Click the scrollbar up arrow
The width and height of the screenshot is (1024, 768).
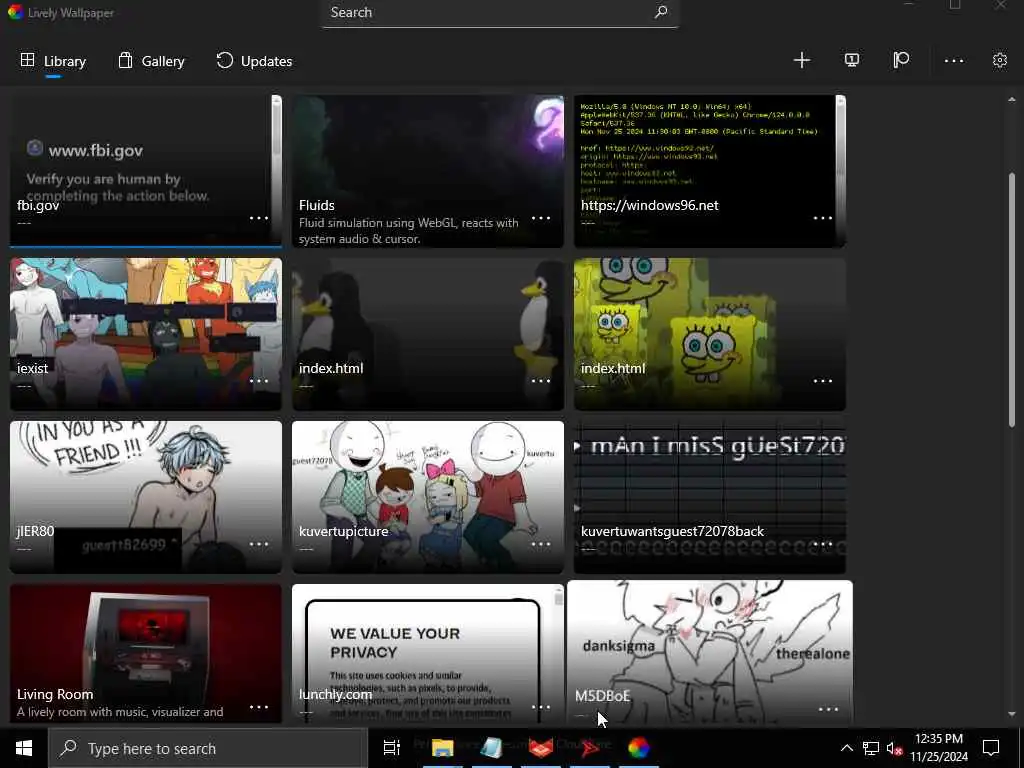point(1012,100)
